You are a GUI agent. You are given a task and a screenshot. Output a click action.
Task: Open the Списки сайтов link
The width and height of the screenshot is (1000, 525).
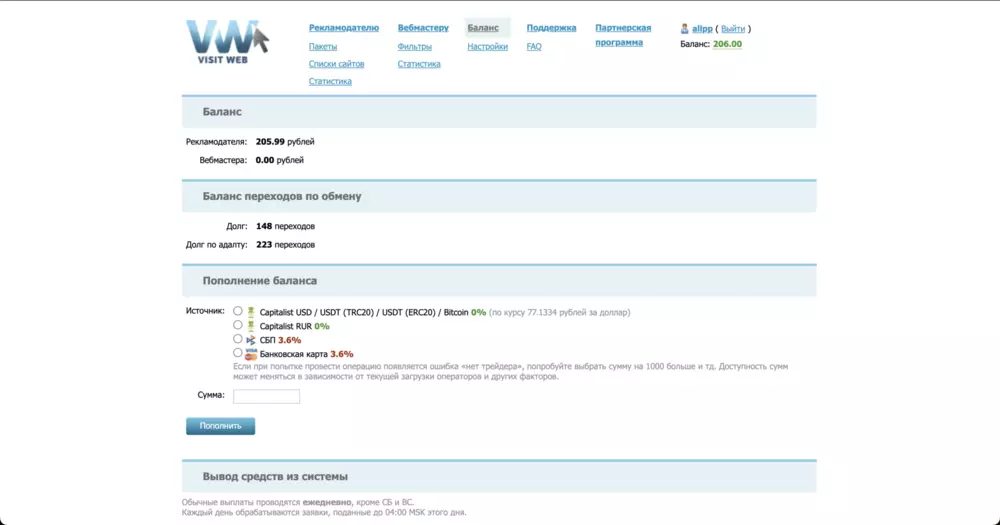[x=336, y=64]
